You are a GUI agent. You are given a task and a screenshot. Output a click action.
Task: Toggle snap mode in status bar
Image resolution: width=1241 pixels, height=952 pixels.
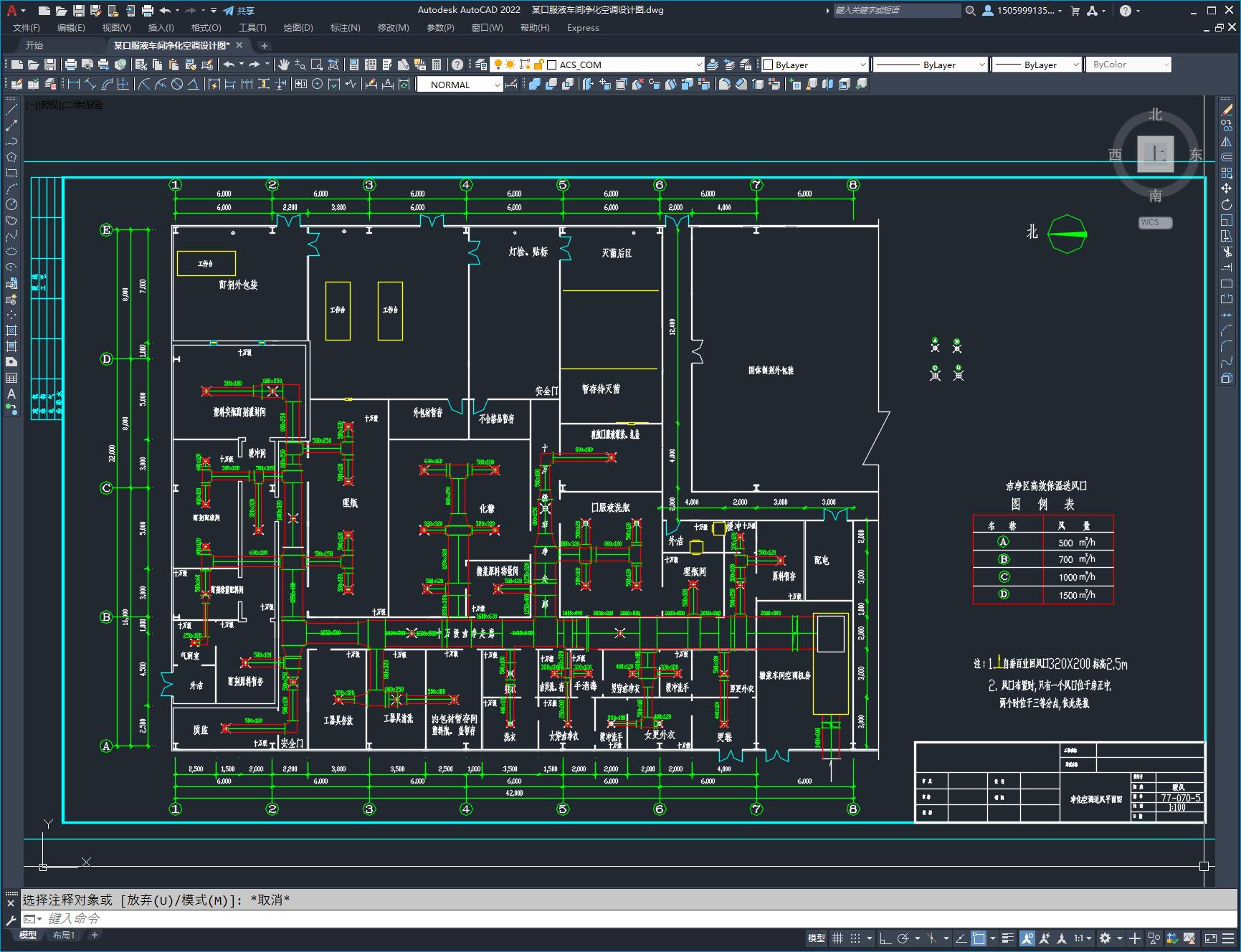(x=855, y=938)
